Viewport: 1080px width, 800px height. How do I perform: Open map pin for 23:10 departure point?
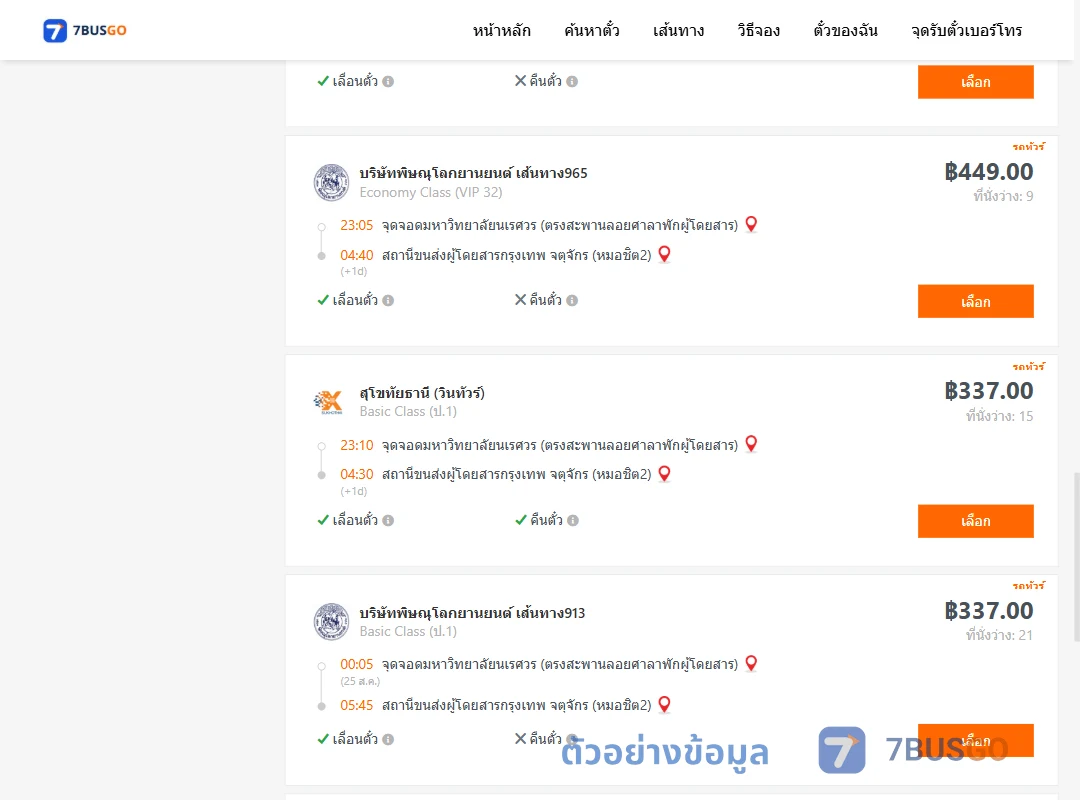tap(751, 444)
